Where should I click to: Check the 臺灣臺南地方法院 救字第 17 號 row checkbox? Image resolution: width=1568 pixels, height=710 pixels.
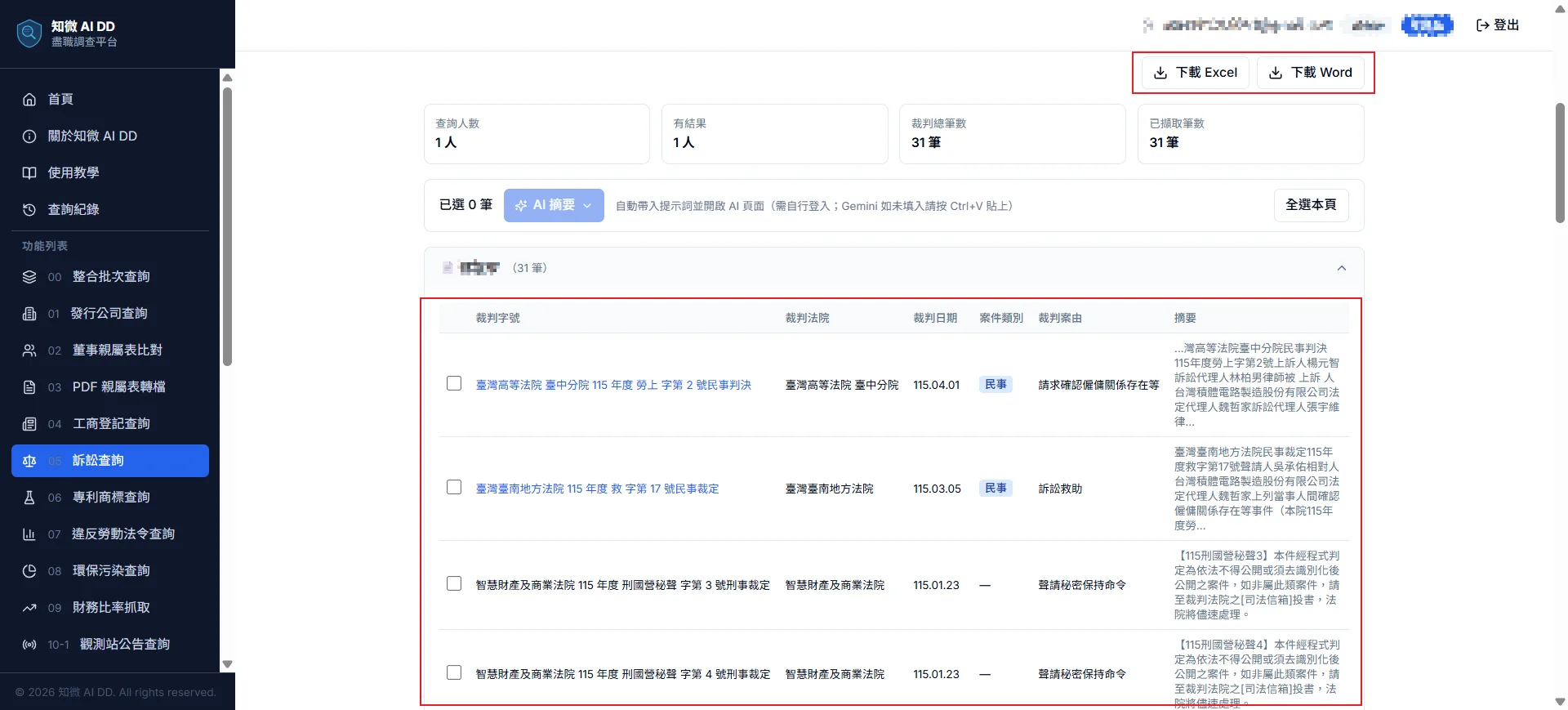tap(454, 487)
